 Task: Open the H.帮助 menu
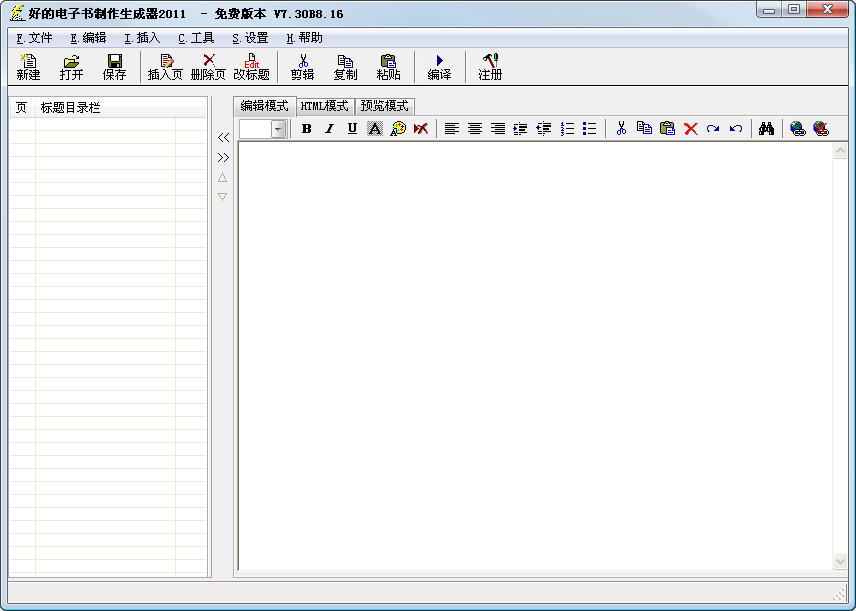(x=304, y=38)
